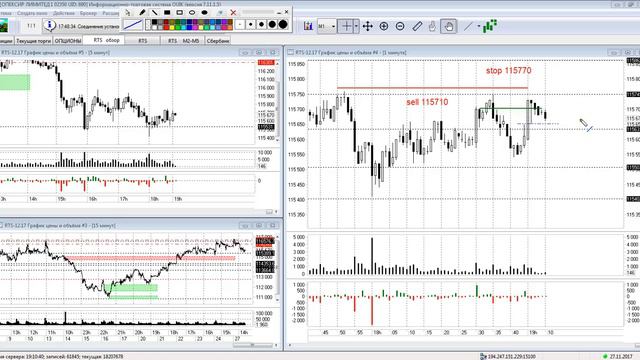Choose the filled ellipse shape tool
This screenshot has width=640, height=360.
pos(204,13)
